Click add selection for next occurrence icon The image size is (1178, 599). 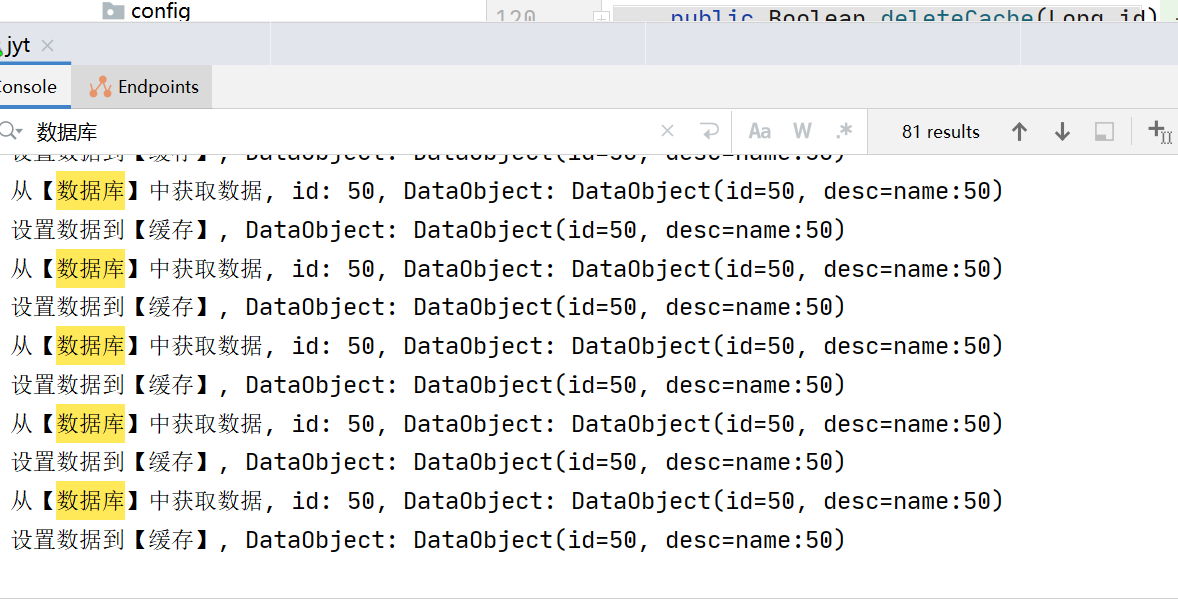click(x=1159, y=132)
